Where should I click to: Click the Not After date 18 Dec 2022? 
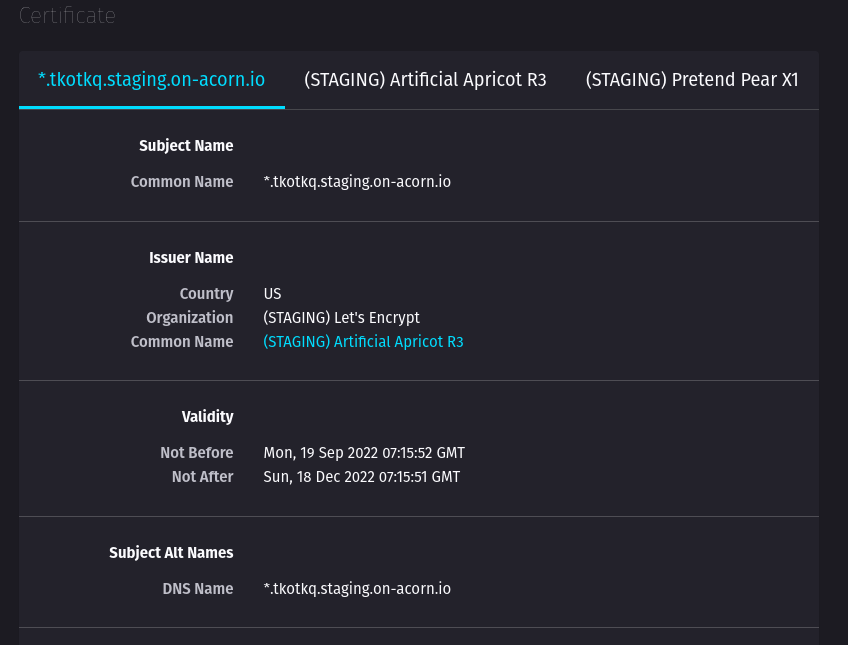pos(361,477)
